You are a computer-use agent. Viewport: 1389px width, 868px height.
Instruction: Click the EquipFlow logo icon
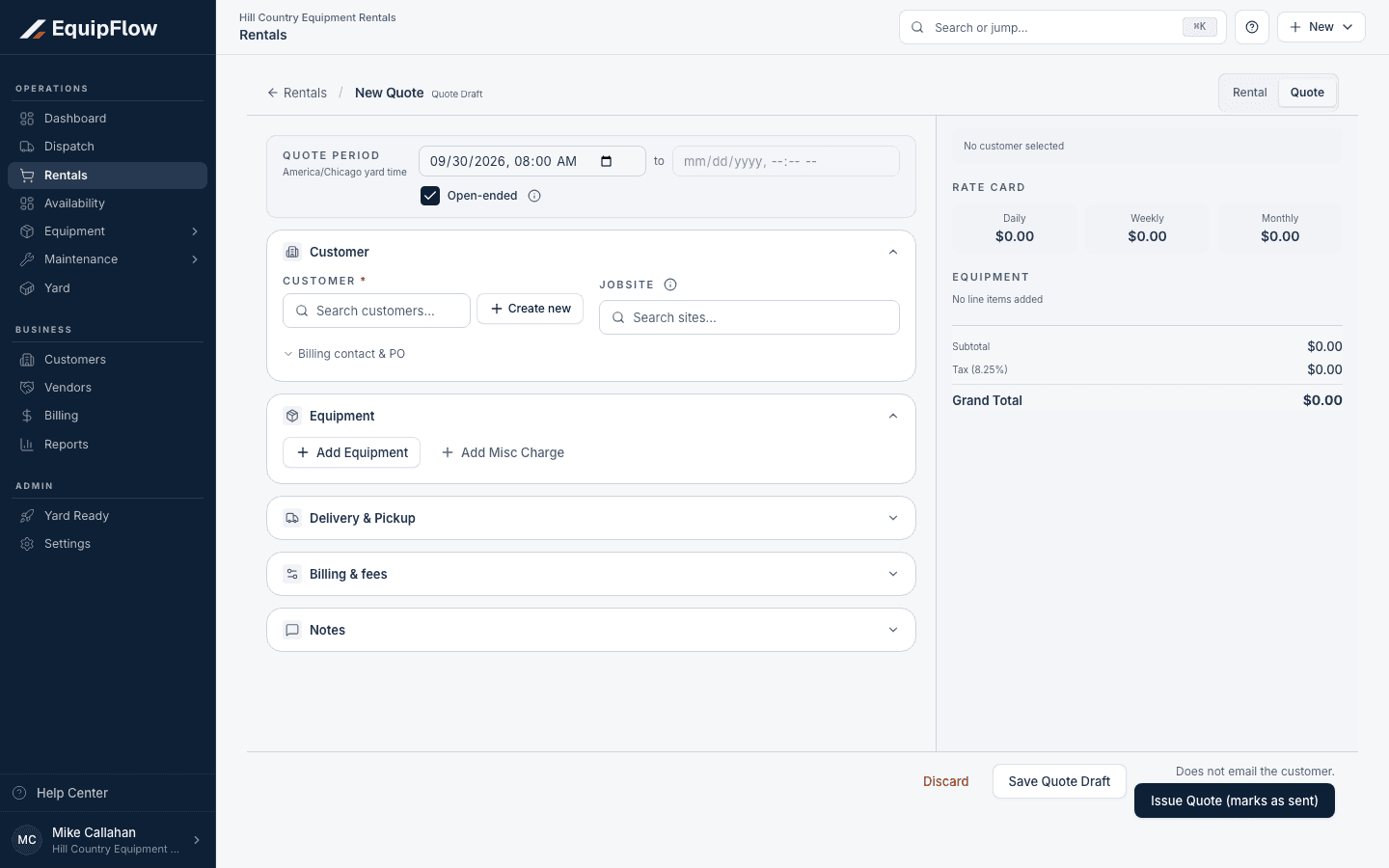tap(33, 29)
